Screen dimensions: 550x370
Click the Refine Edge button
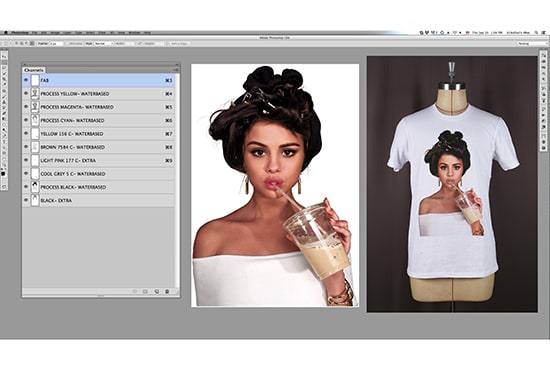[180, 43]
